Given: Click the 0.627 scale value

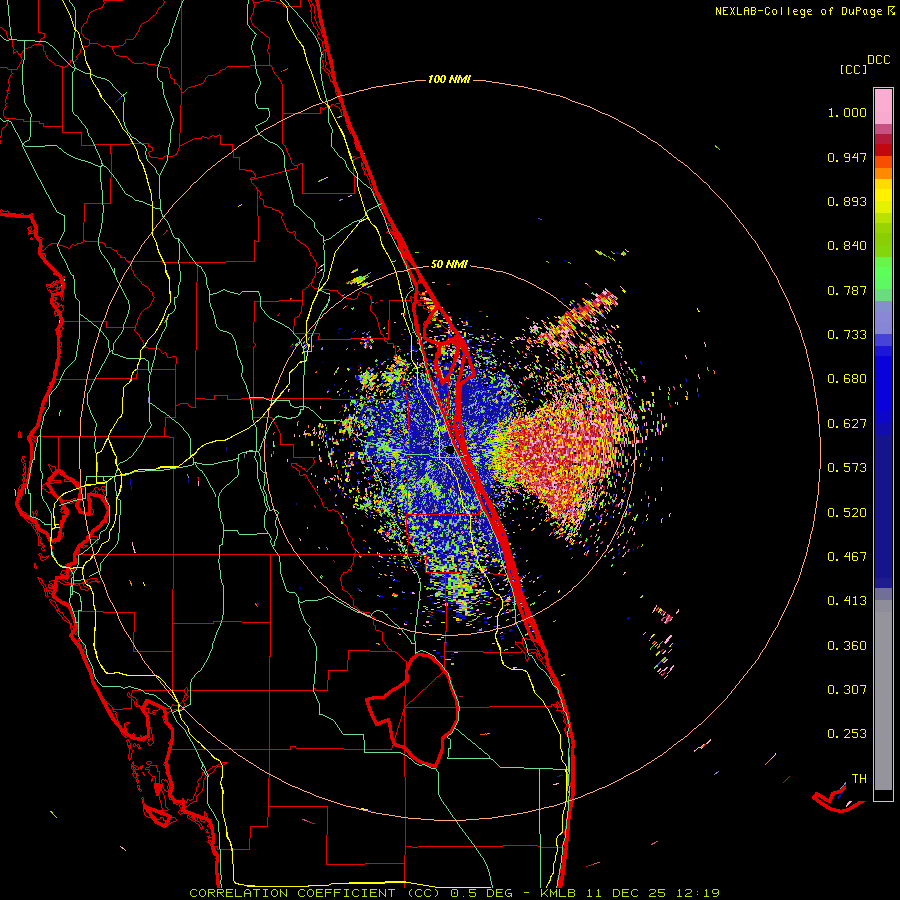Looking at the screenshot, I should pos(847,424).
